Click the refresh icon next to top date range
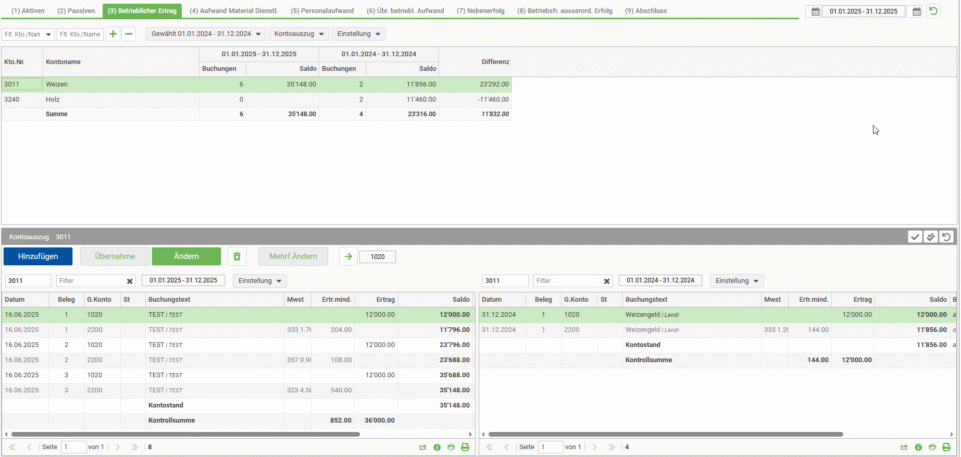 pyautogui.click(x=933, y=11)
